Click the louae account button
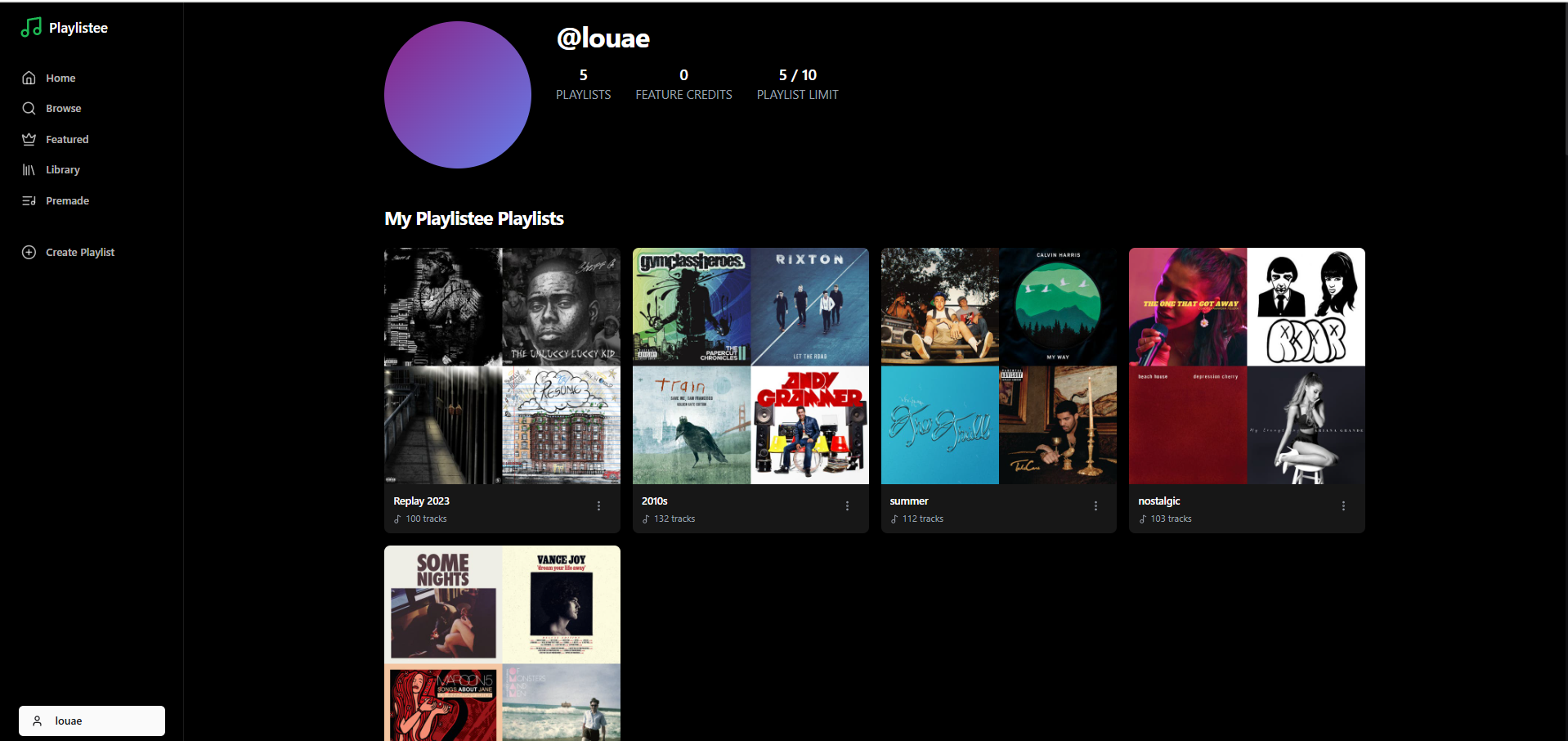Image resolution: width=1568 pixels, height=741 pixels. coord(92,721)
